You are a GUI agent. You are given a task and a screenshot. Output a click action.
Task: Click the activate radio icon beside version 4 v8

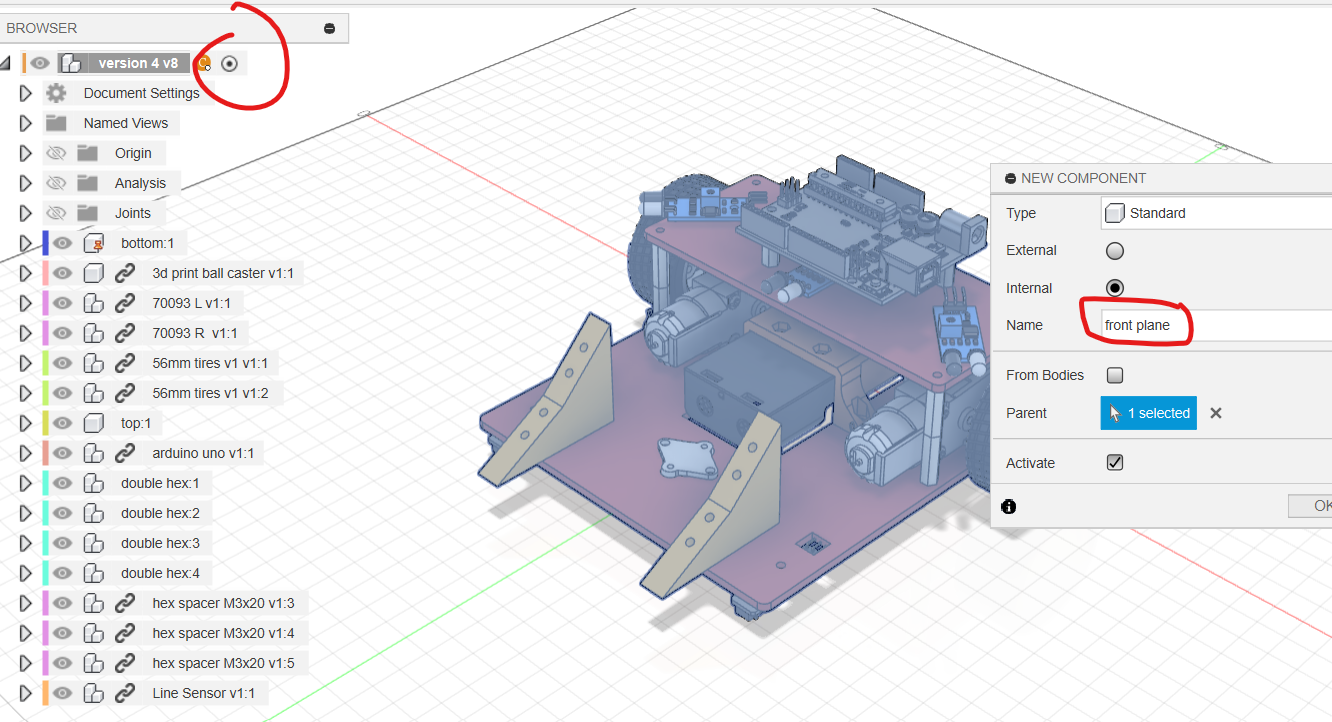click(229, 63)
